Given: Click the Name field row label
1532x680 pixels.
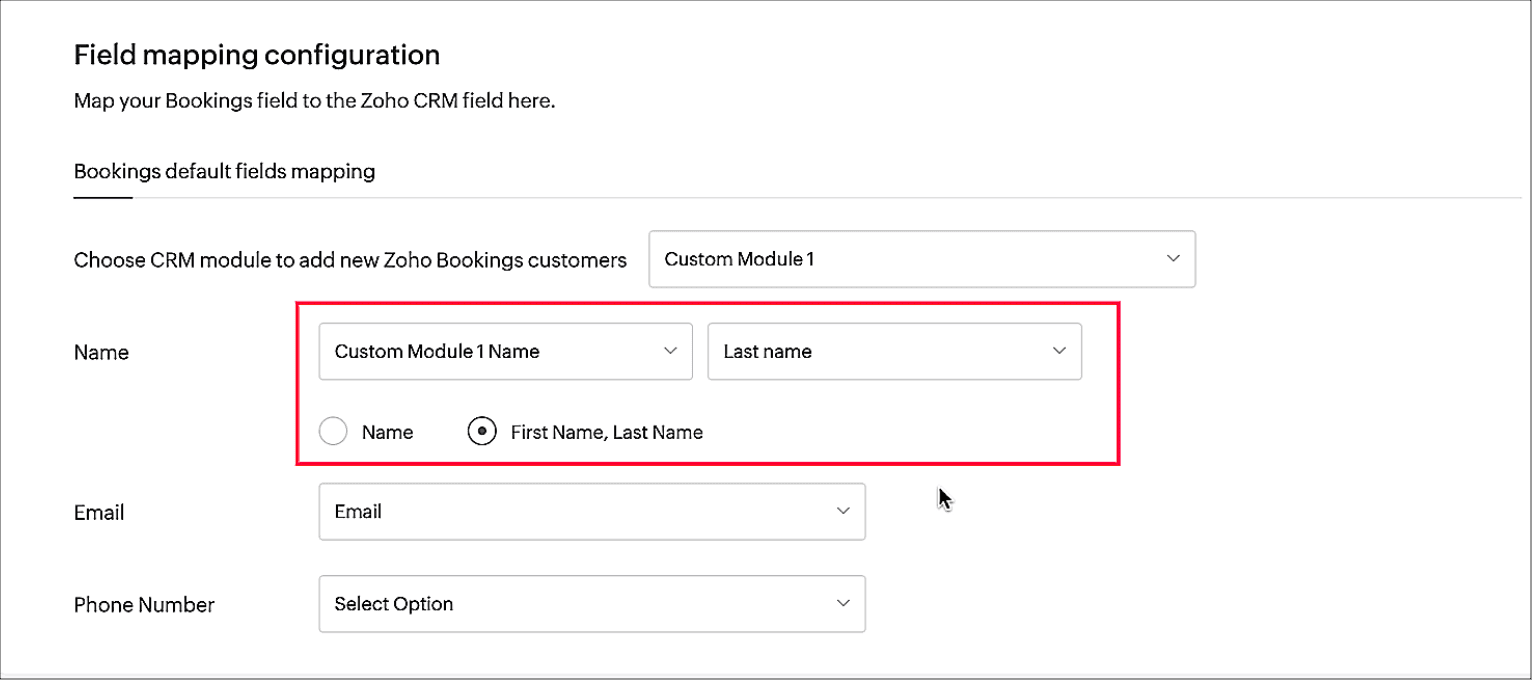Looking at the screenshot, I should tap(101, 353).
